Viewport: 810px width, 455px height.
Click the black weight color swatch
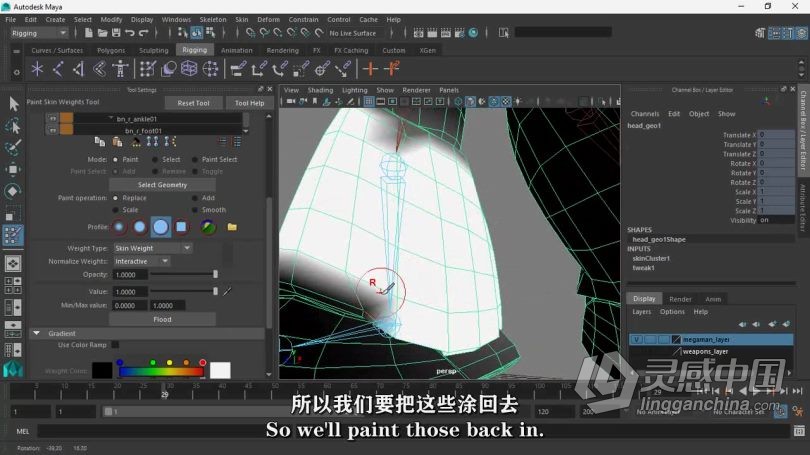tap(102, 370)
